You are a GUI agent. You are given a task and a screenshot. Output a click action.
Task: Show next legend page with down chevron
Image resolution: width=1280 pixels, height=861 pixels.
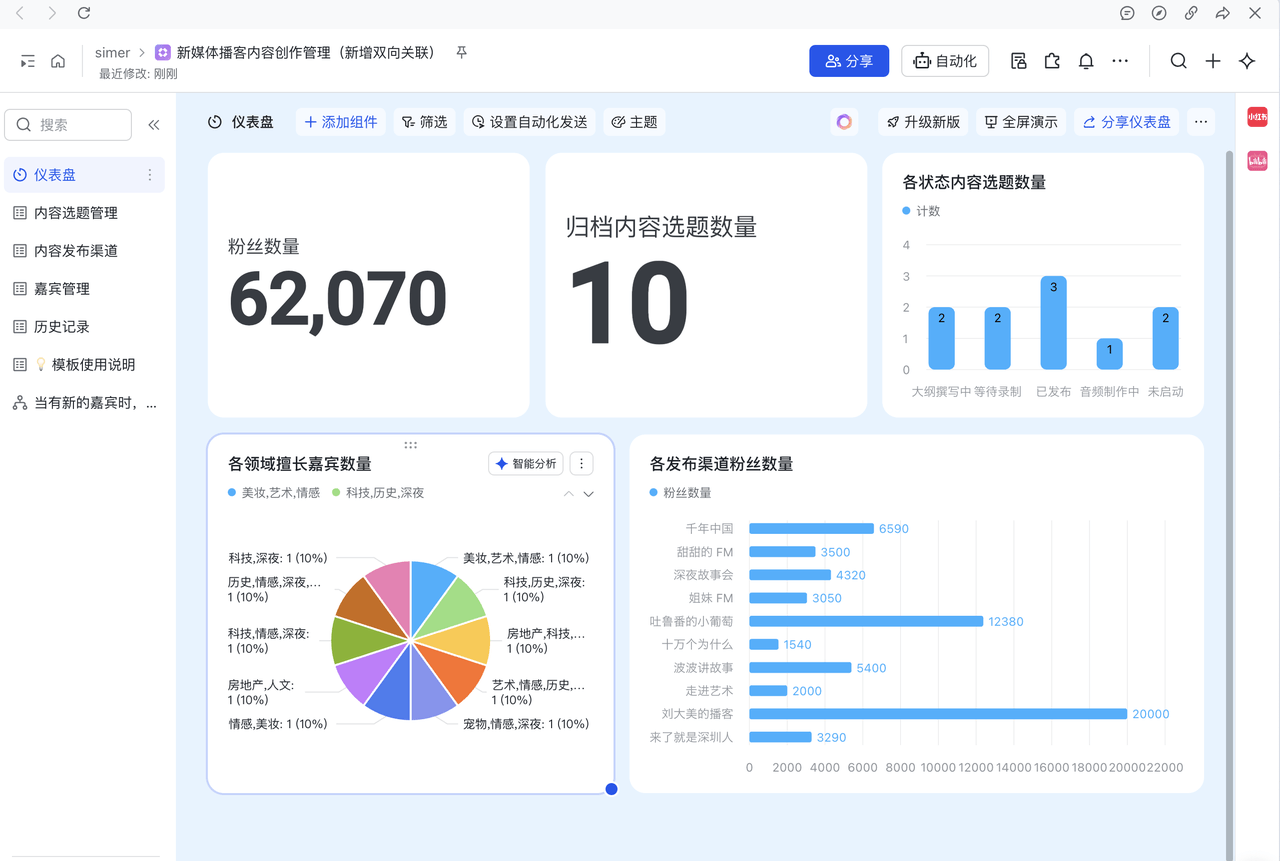(589, 494)
